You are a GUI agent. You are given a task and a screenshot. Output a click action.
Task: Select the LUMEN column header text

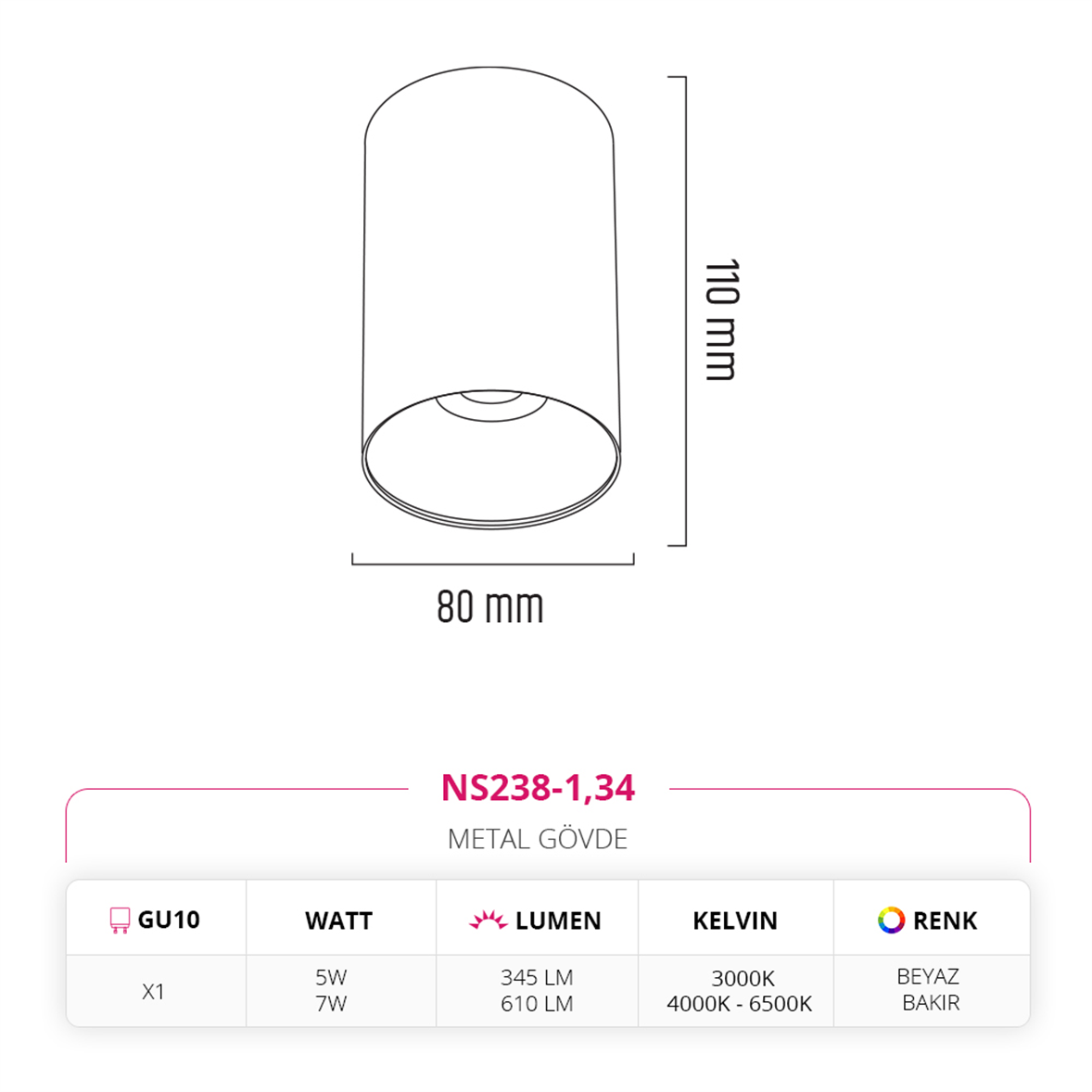(558, 921)
